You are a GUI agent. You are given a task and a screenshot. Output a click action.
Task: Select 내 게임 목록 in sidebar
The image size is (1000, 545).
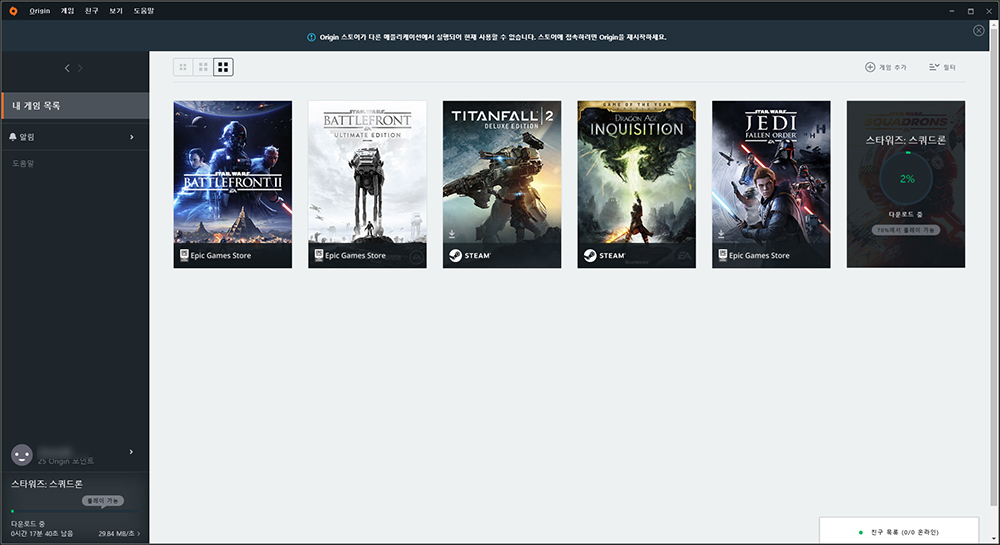pos(75,106)
